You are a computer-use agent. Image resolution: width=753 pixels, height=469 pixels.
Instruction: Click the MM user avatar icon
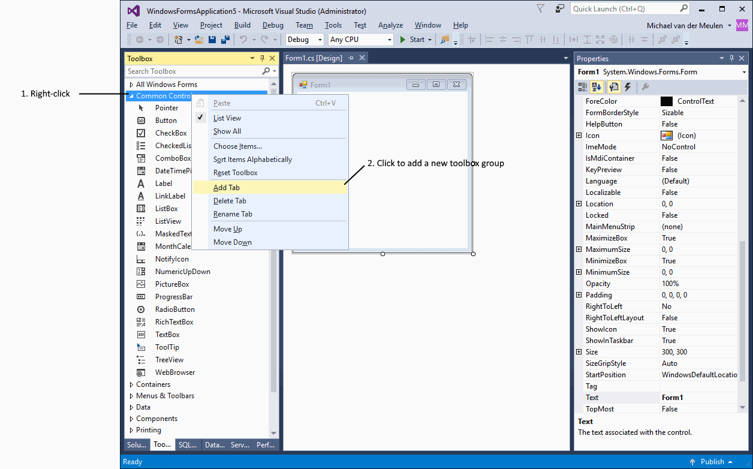[x=742, y=25]
